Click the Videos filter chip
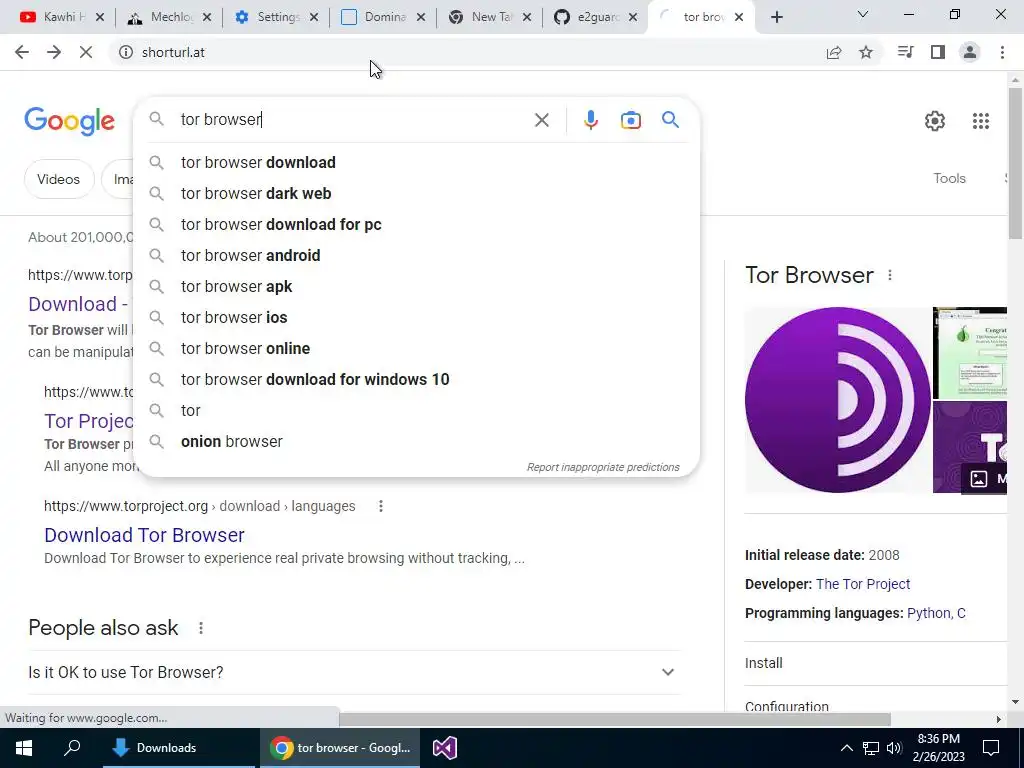This screenshot has height=768, width=1024. click(x=59, y=179)
